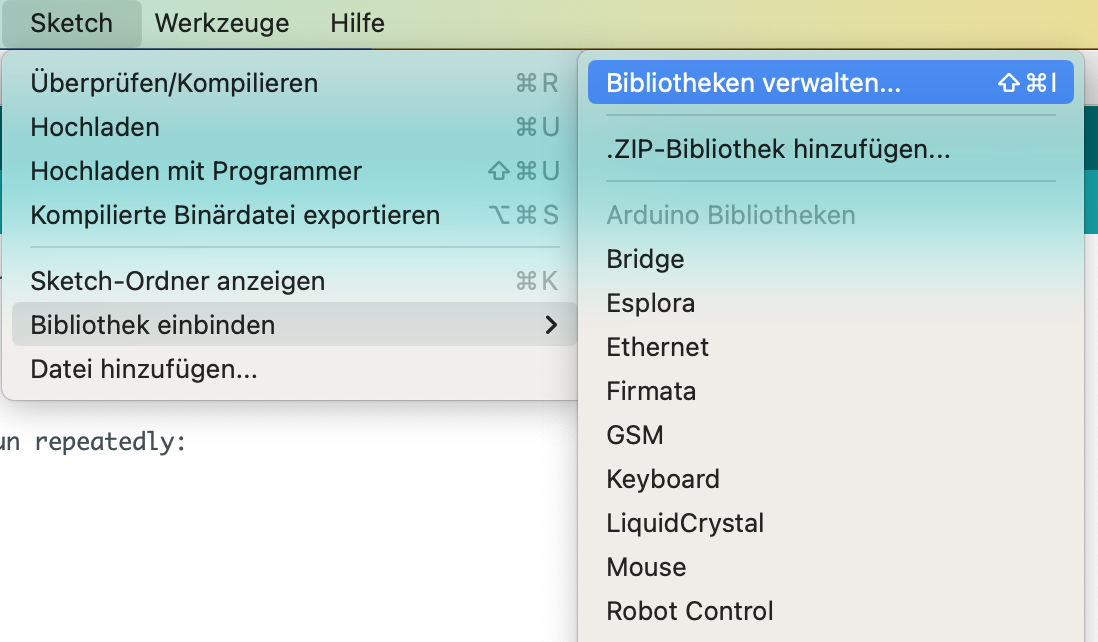The width and height of the screenshot is (1098, 642).
Task: Include the Ethernet library
Action: [657, 347]
